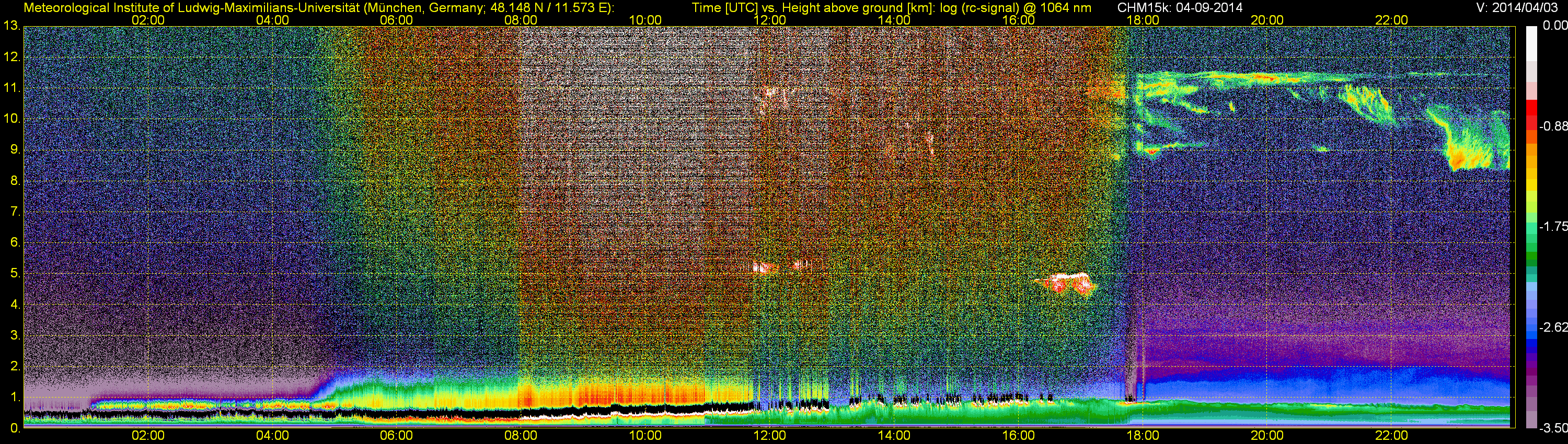The image size is (1568, 444).
Task: Click the 06:00 label on the bottom time axis
Action: tap(396, 436)
